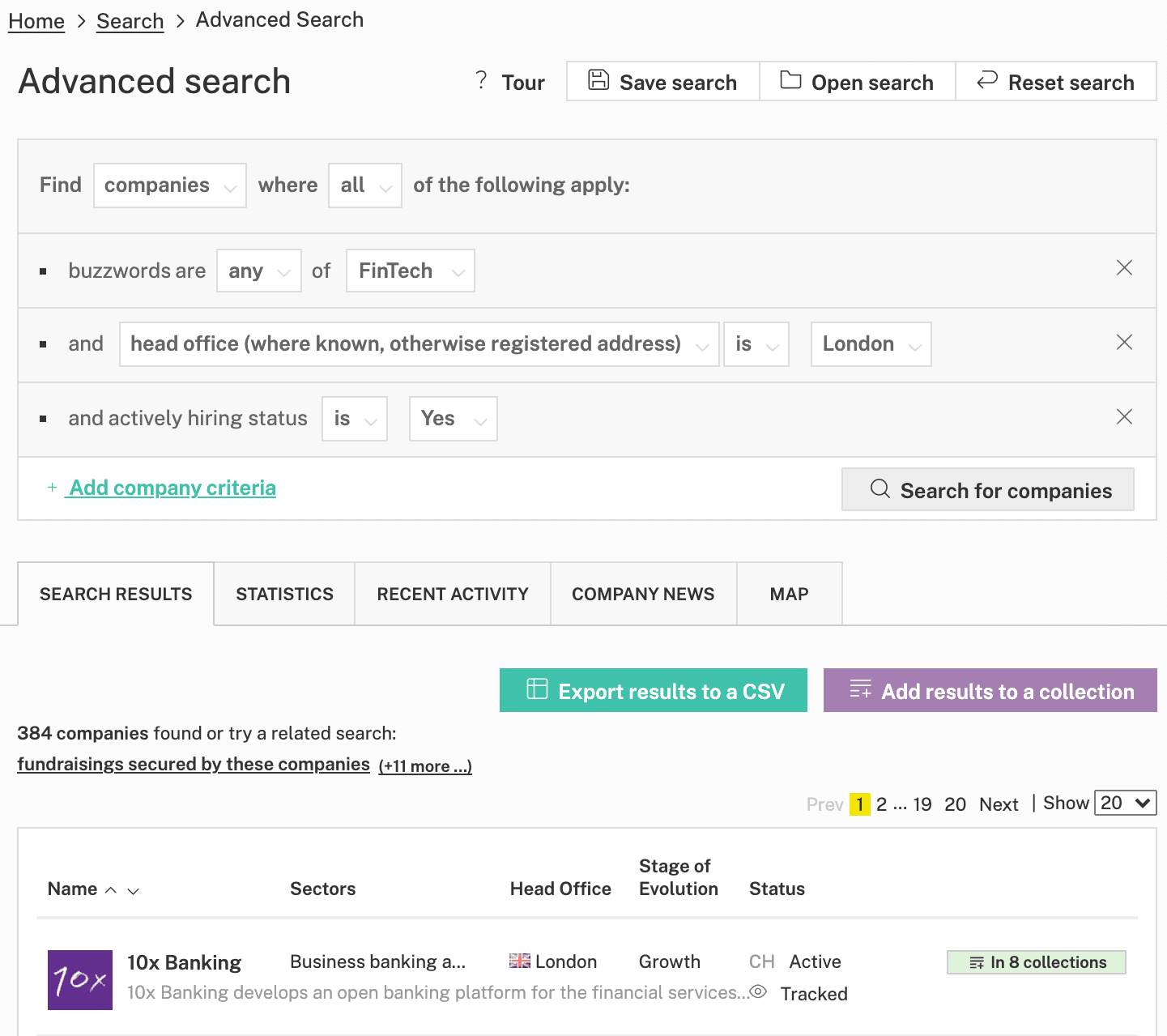This screenshot has width=1167, height=1036.
Task: Expand the '+11 more' related searches link
Action: point(425,765)
